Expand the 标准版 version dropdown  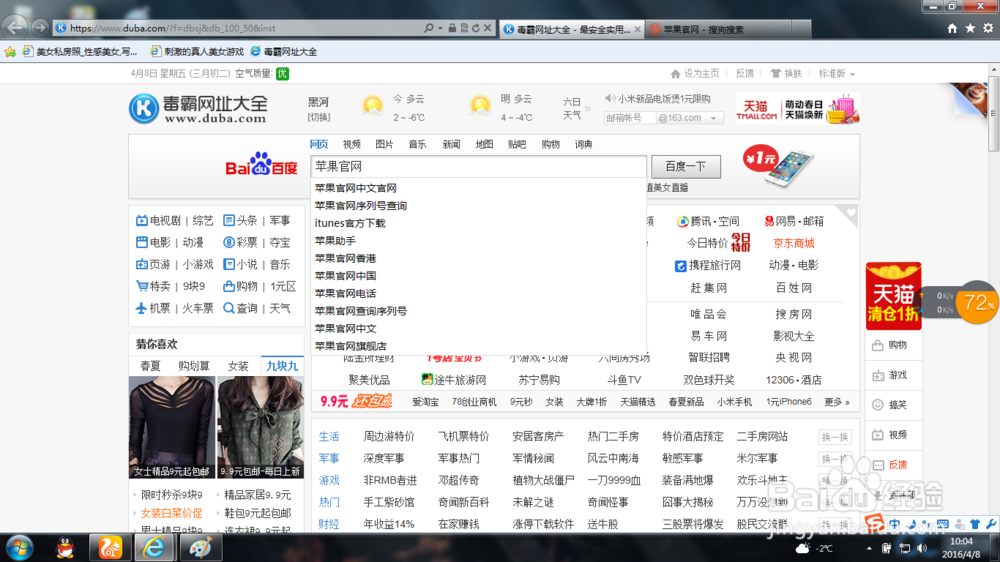[852, 74]
